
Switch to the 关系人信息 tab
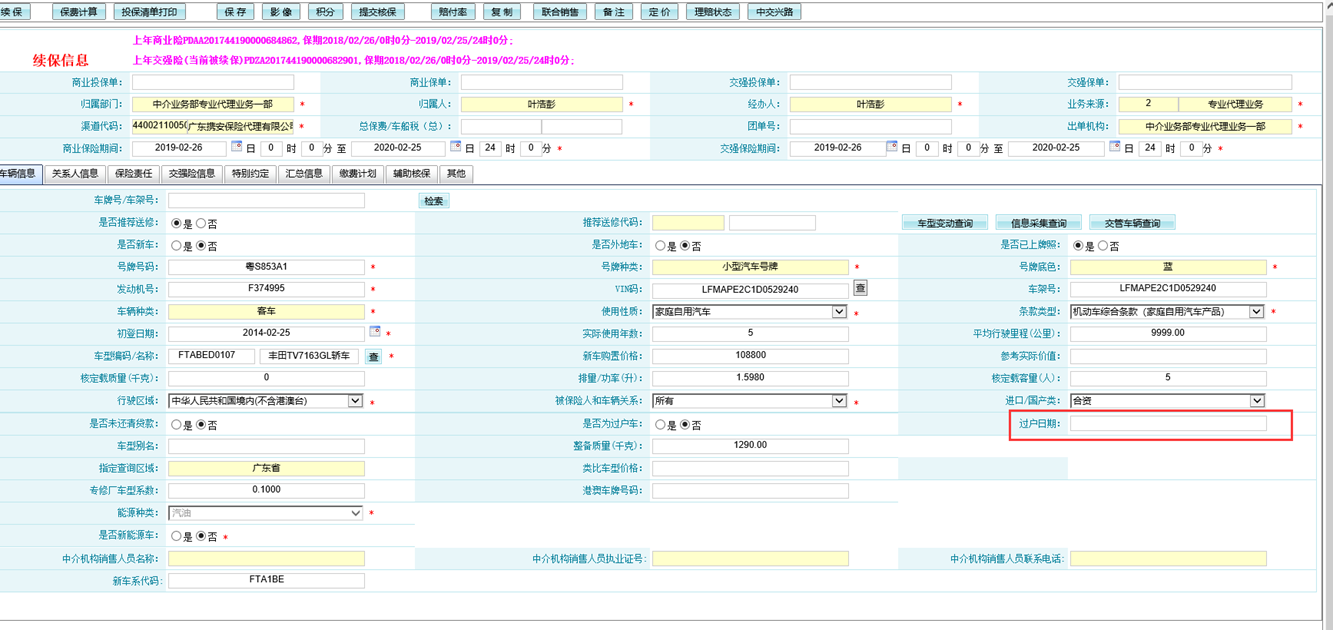75,174
